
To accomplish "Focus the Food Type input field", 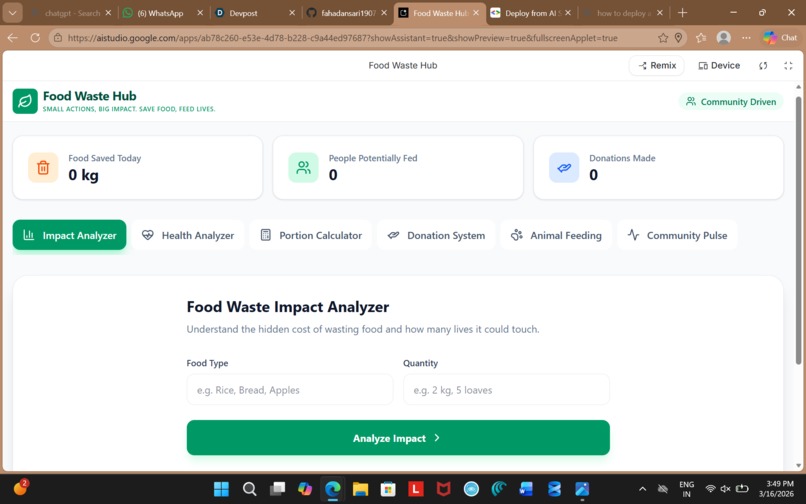I will (x=290, y=390).
